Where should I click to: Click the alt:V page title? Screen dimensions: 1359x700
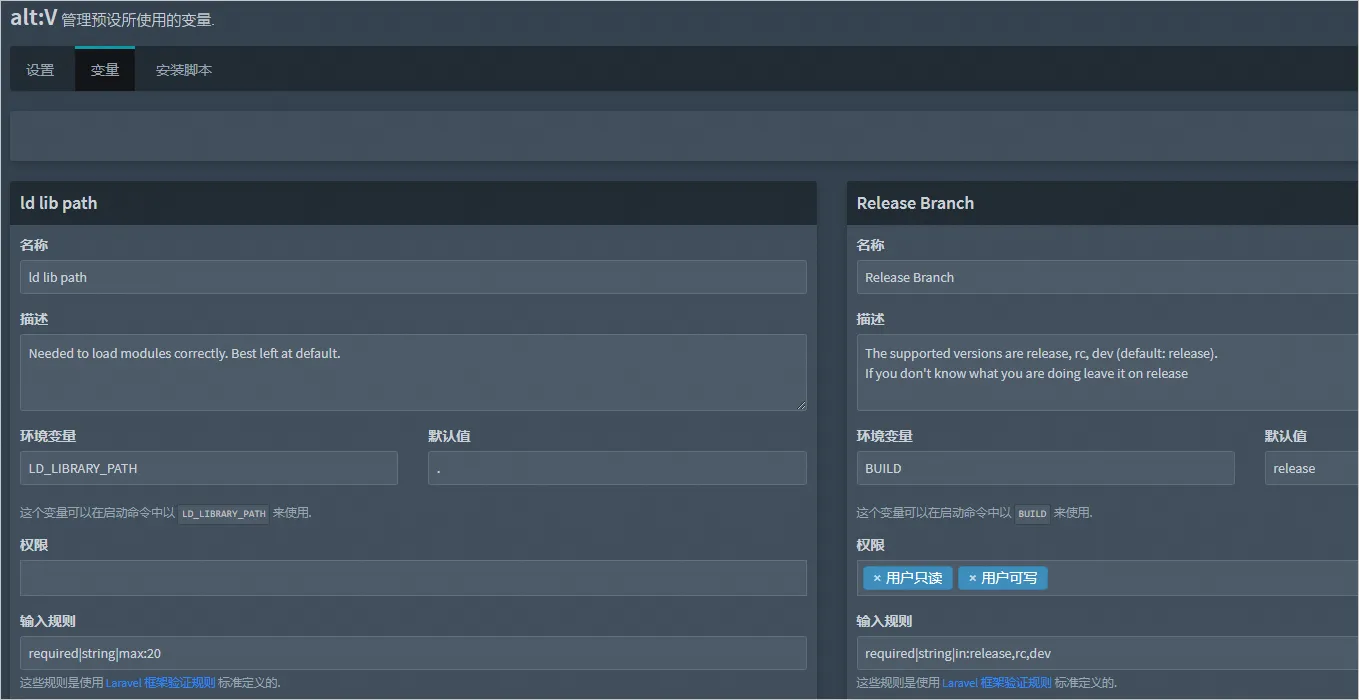tap(34, 17)
